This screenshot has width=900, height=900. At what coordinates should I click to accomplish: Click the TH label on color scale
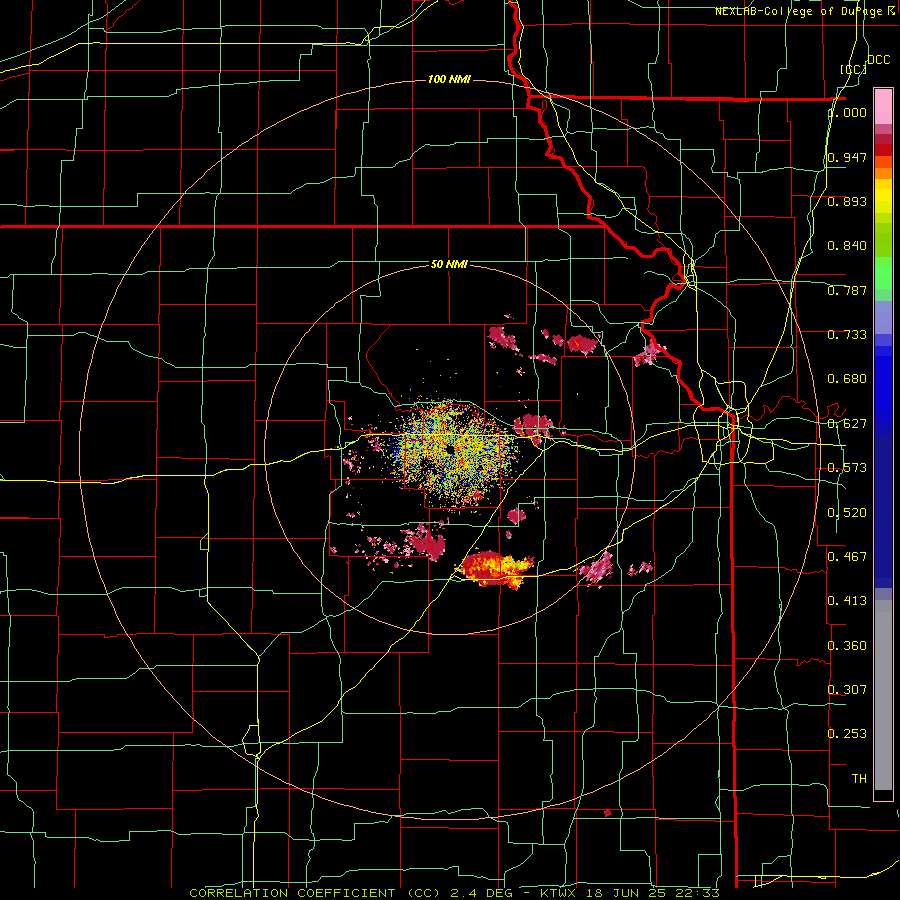point(859,779)
